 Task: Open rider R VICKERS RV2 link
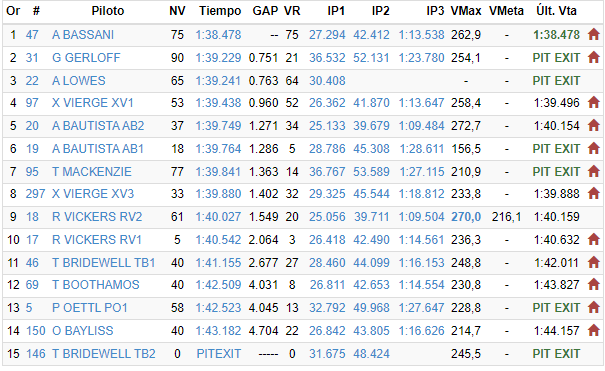(x=97, y=217)
